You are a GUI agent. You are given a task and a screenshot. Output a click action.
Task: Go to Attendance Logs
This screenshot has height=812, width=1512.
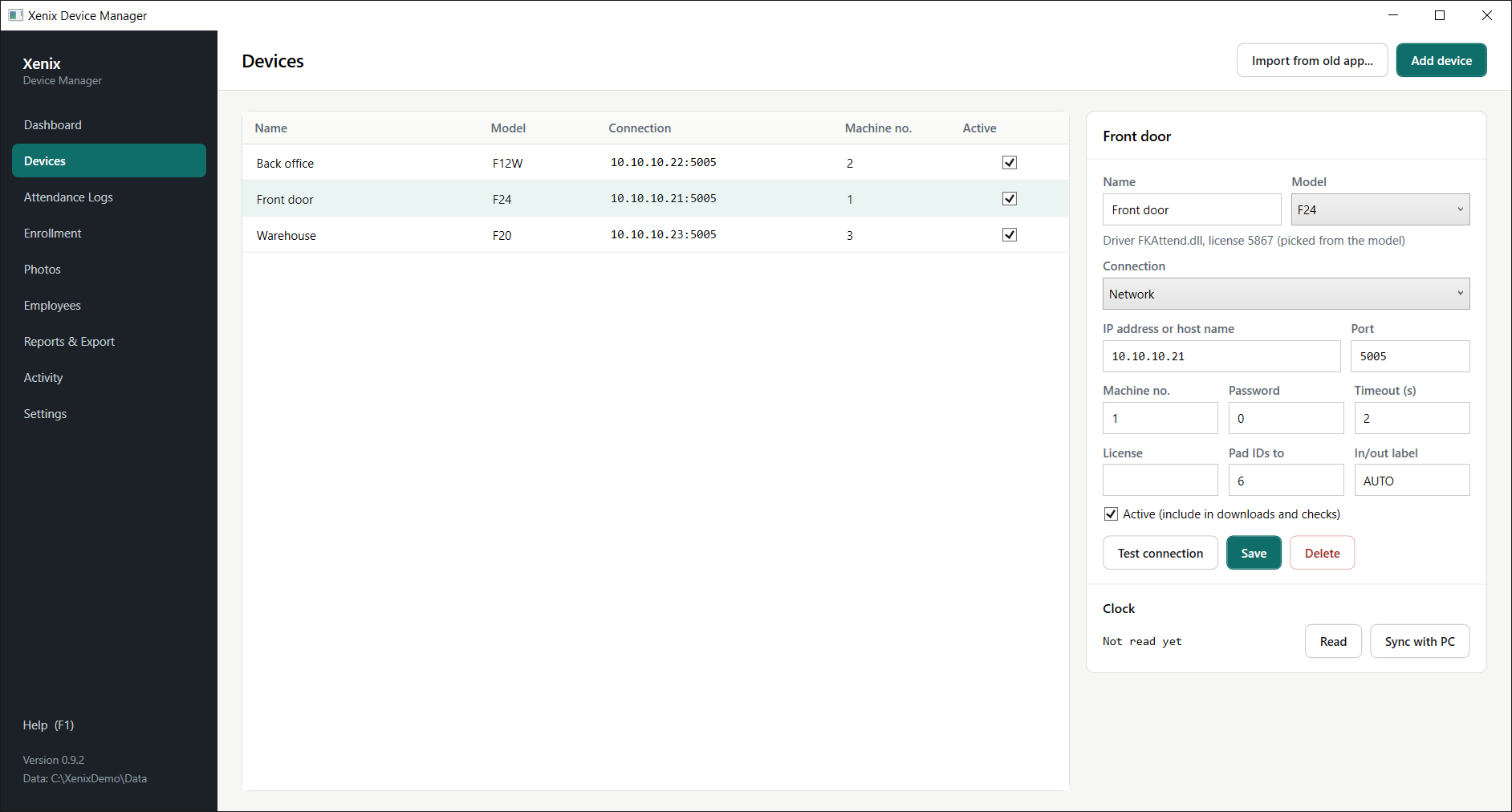tap(109, 197)
